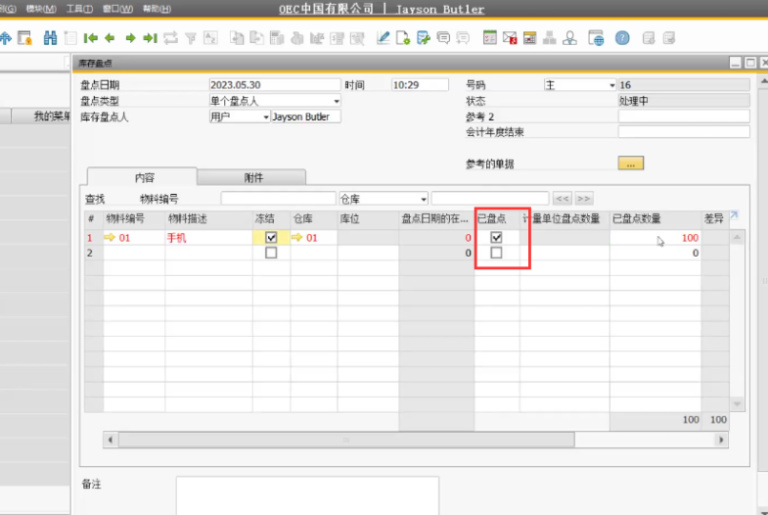Open the 模块(M) menu
Viewport: 768px width, 515px height.
pos(41,9)
